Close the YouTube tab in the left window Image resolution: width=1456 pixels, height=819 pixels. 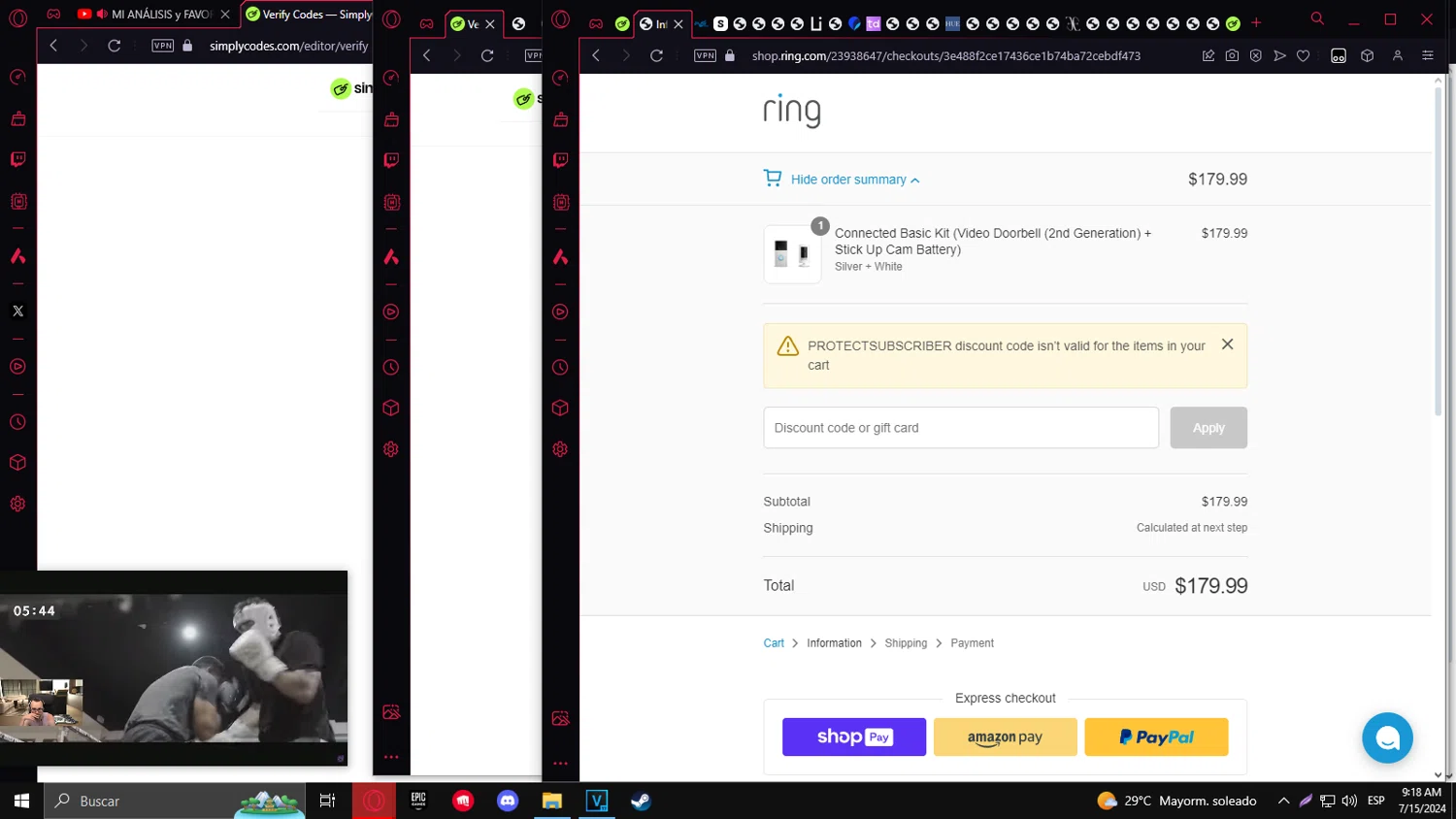(x=225, y=14)
